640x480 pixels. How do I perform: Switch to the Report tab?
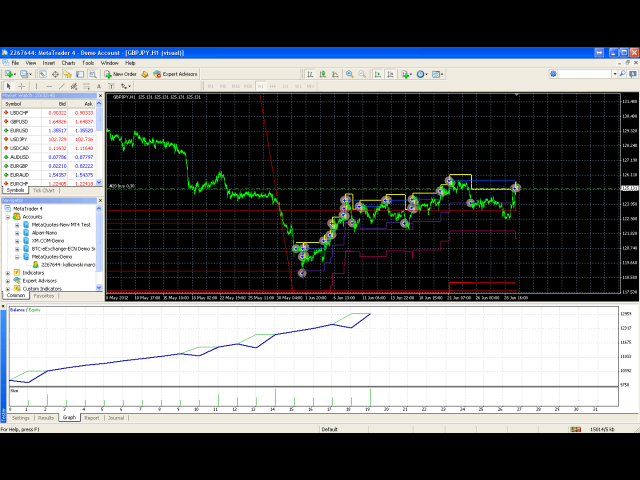pos(92,418)
